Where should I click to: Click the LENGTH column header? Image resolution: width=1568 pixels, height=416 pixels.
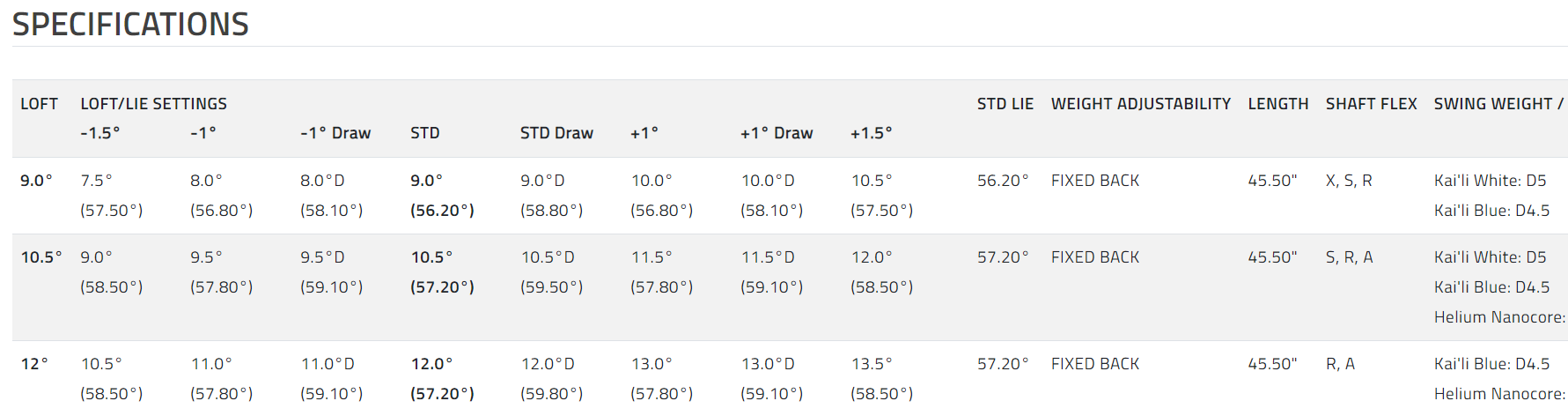pos(1277,104)
